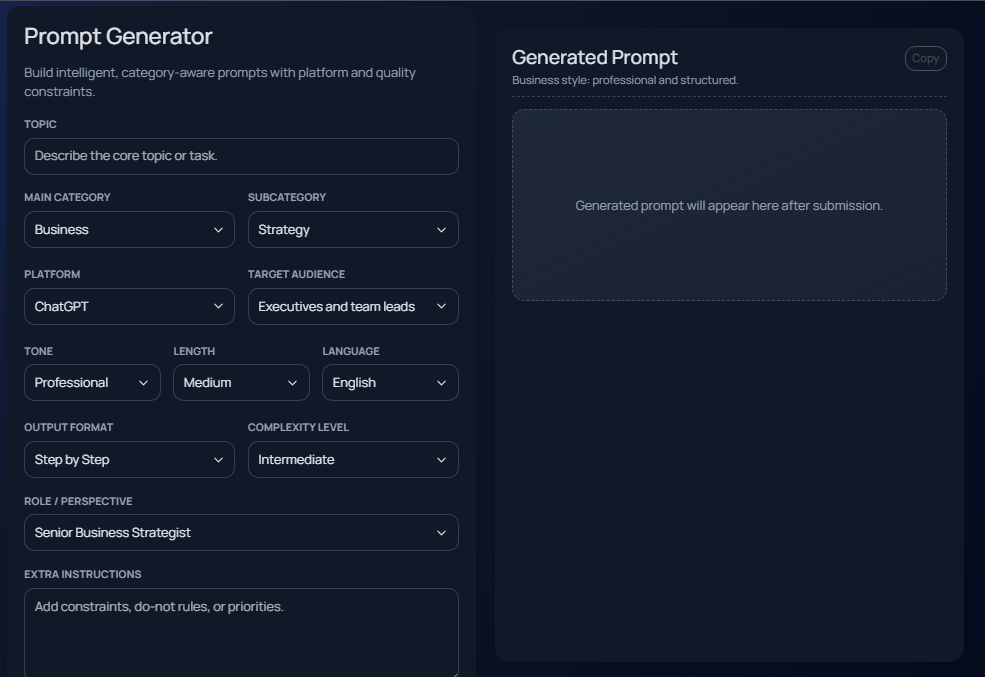The width and height of the screenshot is (985, 677).
Task: Expand the Subcategory dropdown showing Strategy
Action: pyautogui.click(x=352, y=230)
